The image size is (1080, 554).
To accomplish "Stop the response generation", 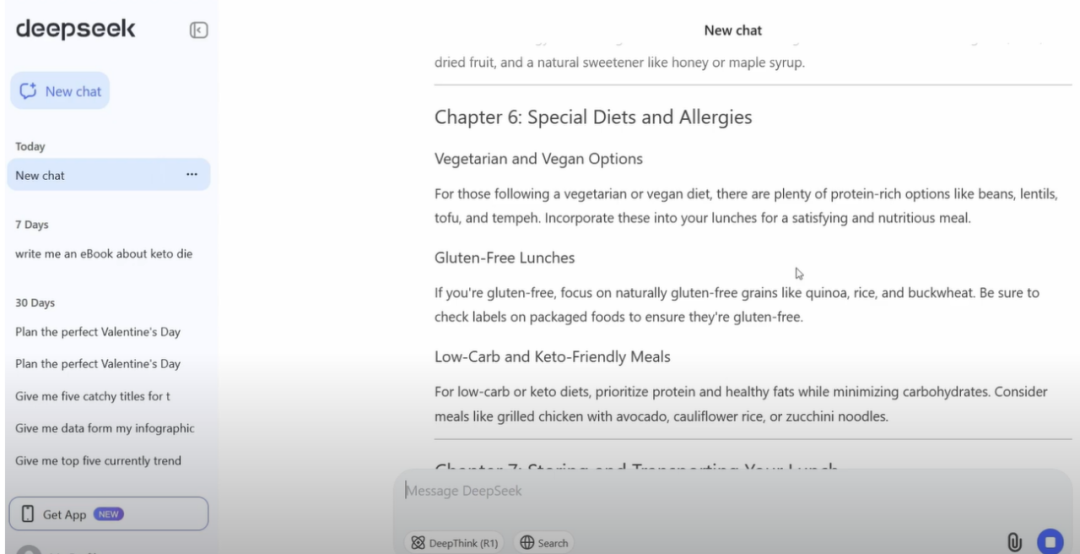I will tap(1049, 542).
